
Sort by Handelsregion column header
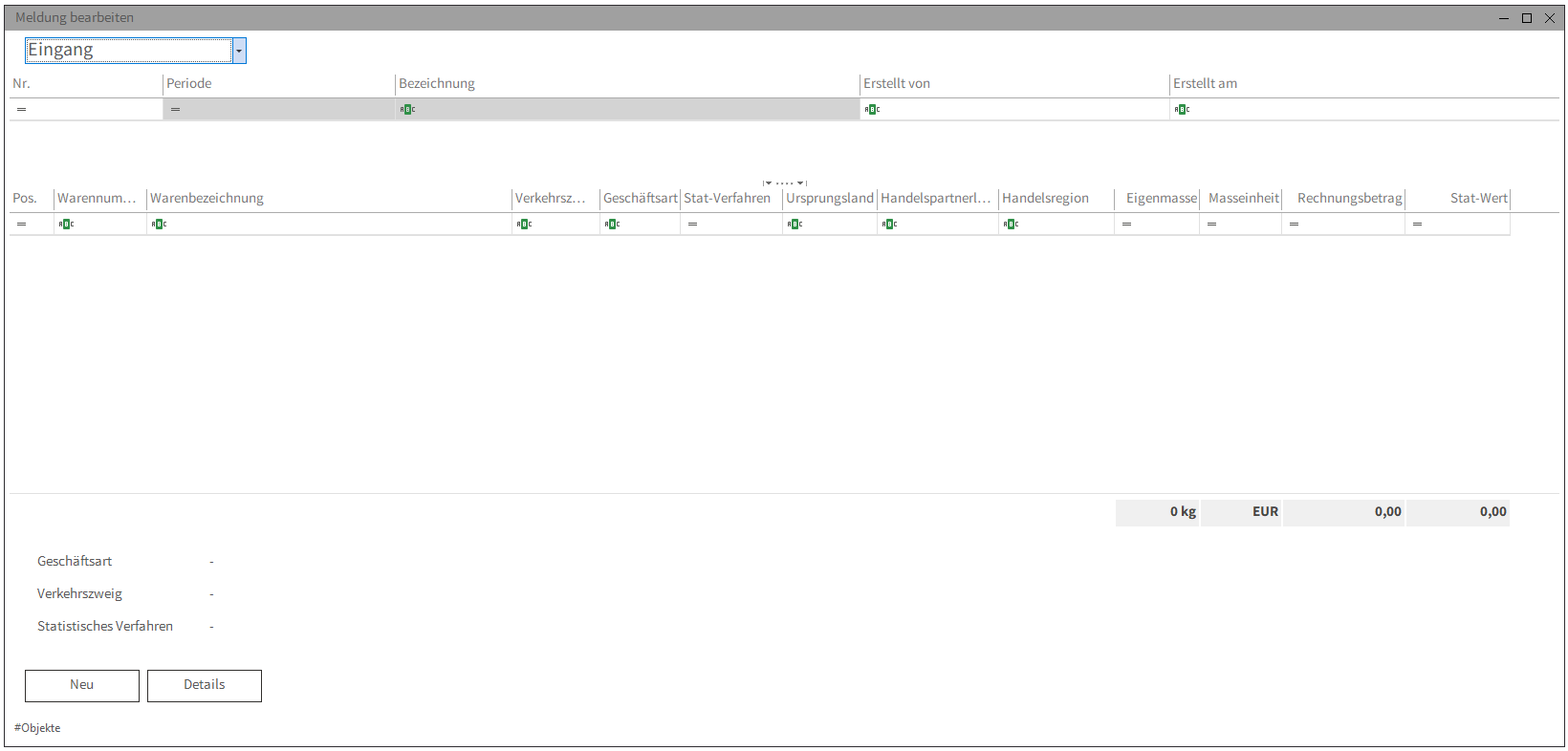coord(1056,199)
